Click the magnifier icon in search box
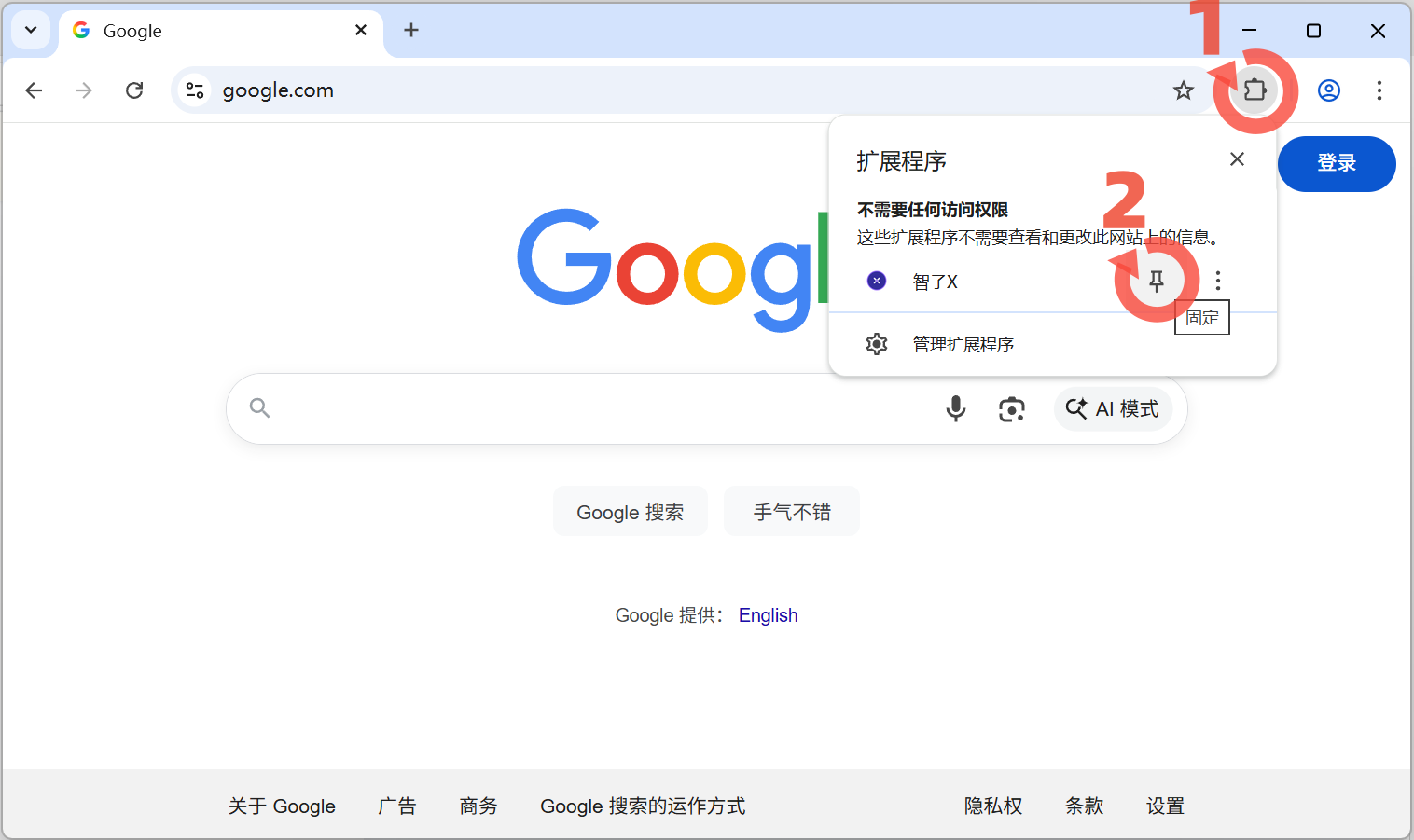Image resolution: width=1414 pixels, height=840 pixels. tap(259, 407)
